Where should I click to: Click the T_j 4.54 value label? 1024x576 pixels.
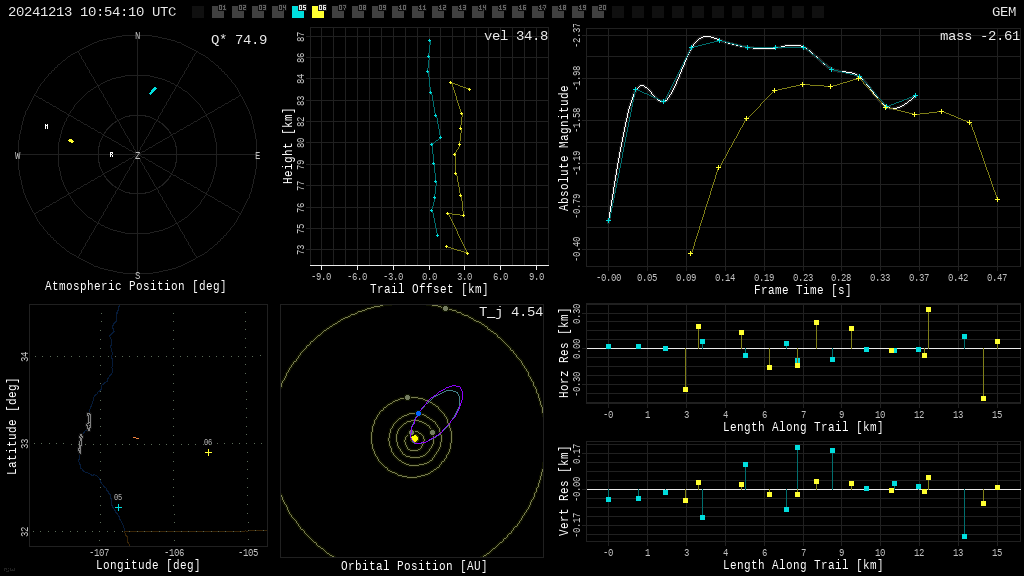click(x=510, y=313)
